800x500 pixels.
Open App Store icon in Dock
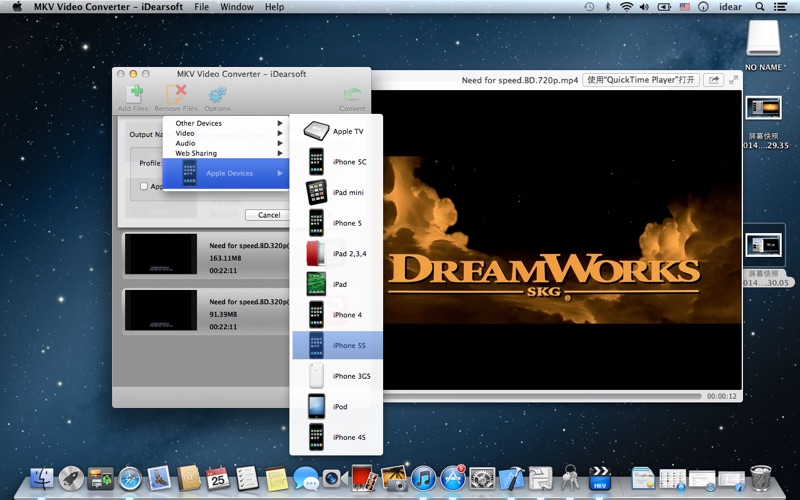point(453,478)
